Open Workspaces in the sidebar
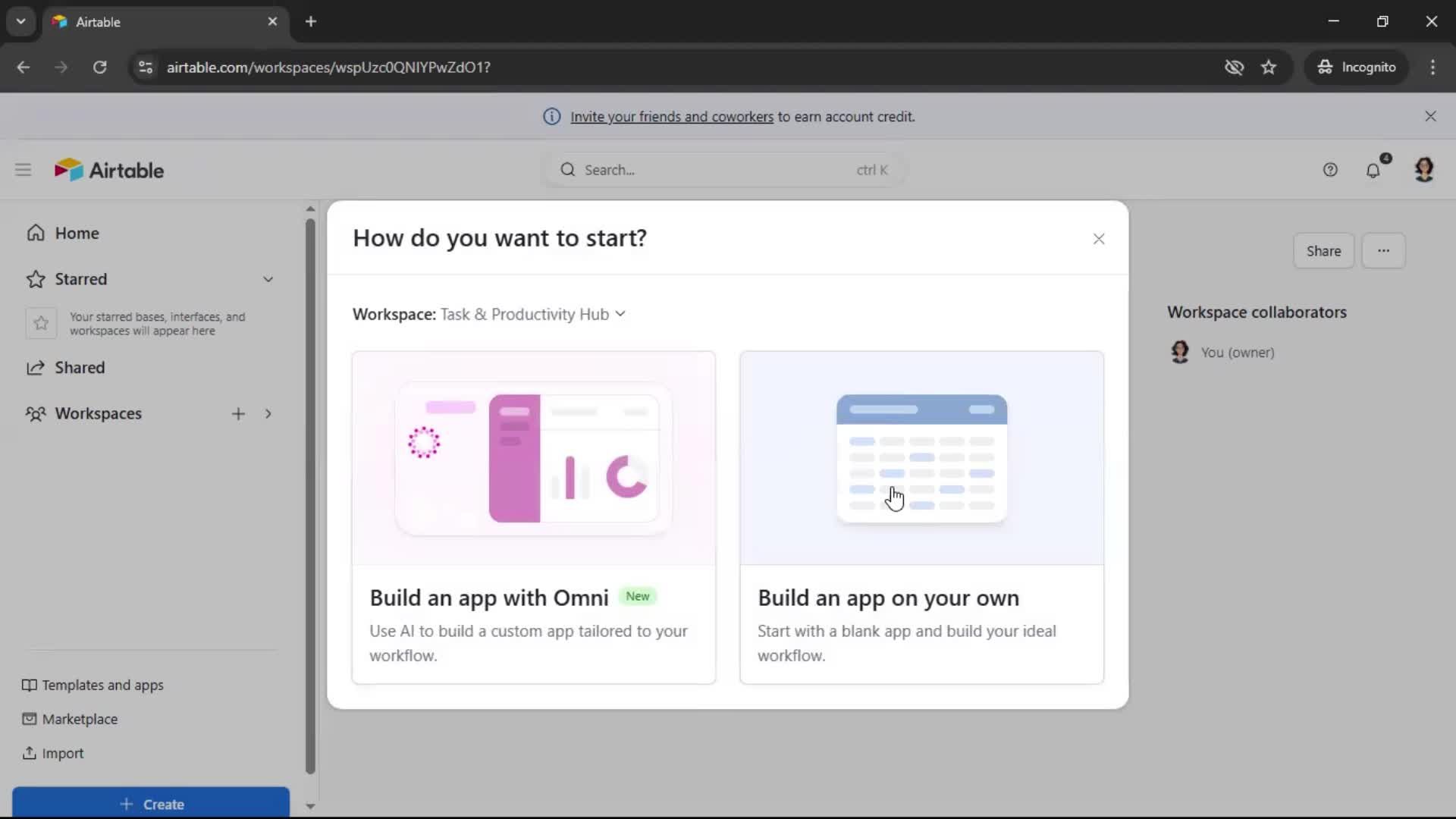The height and width of the screenshot is (819, 1456). pyautogui.click(x=98, y=413)
